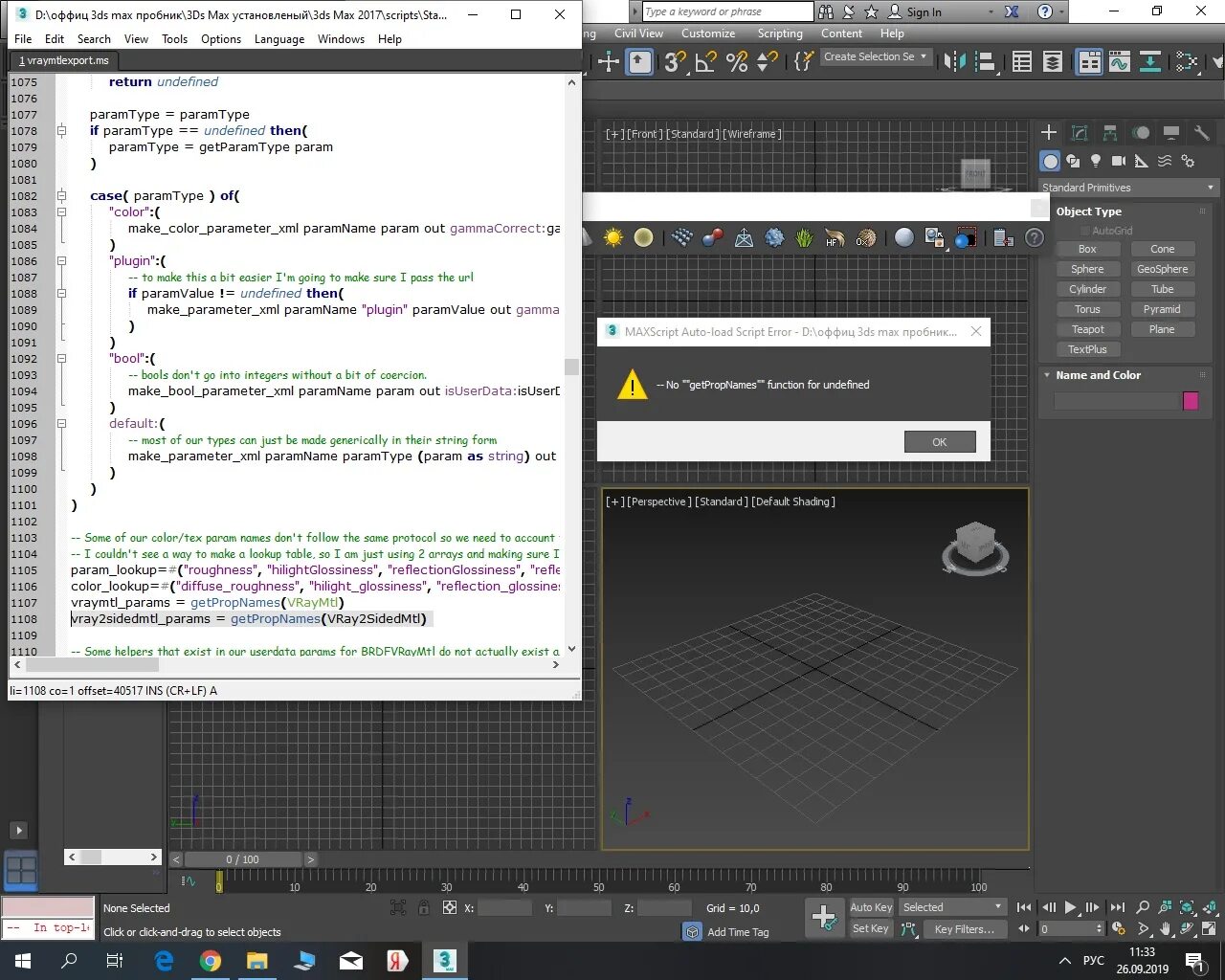The image size is (1225, 980).
Task: Click the V-Ray sun icon in the floating toolbar
Action: pos(613,237)
